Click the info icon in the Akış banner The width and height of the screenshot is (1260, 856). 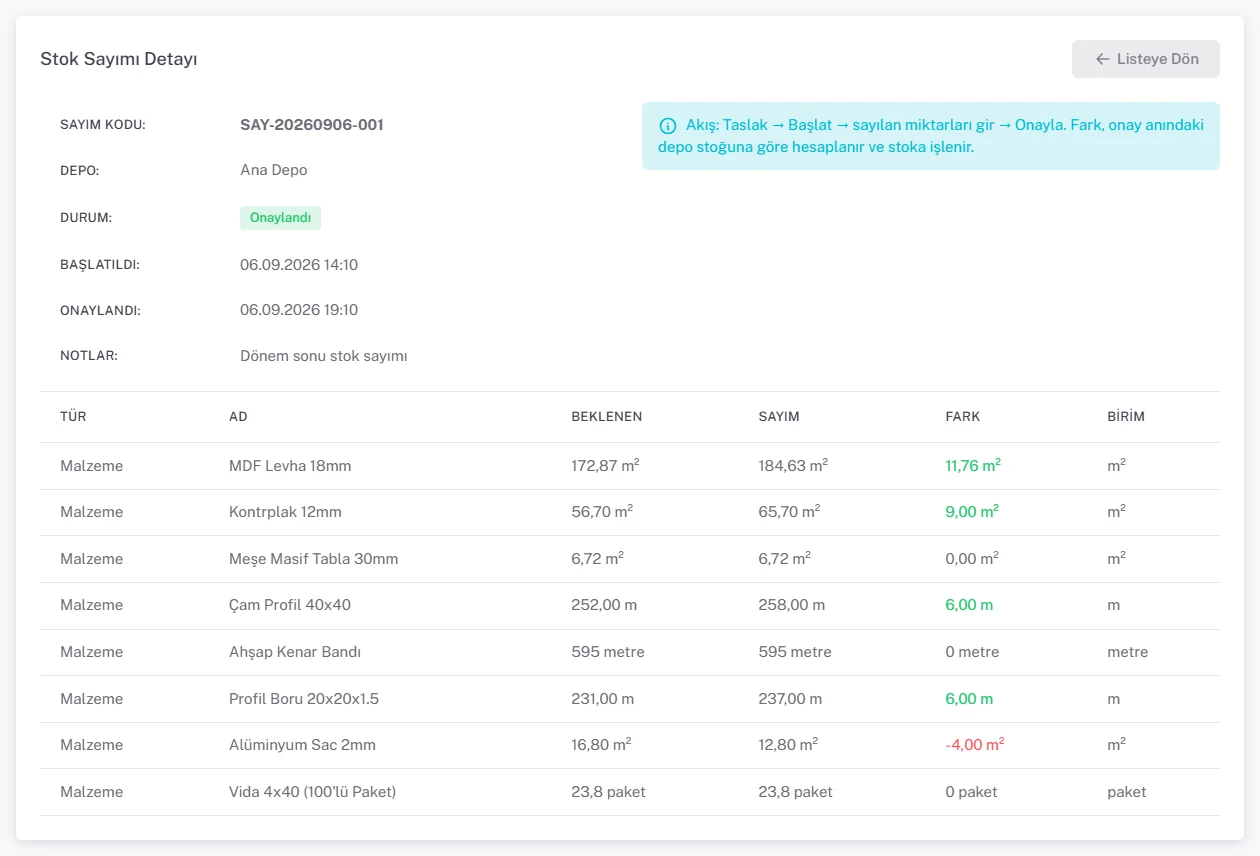667,126
